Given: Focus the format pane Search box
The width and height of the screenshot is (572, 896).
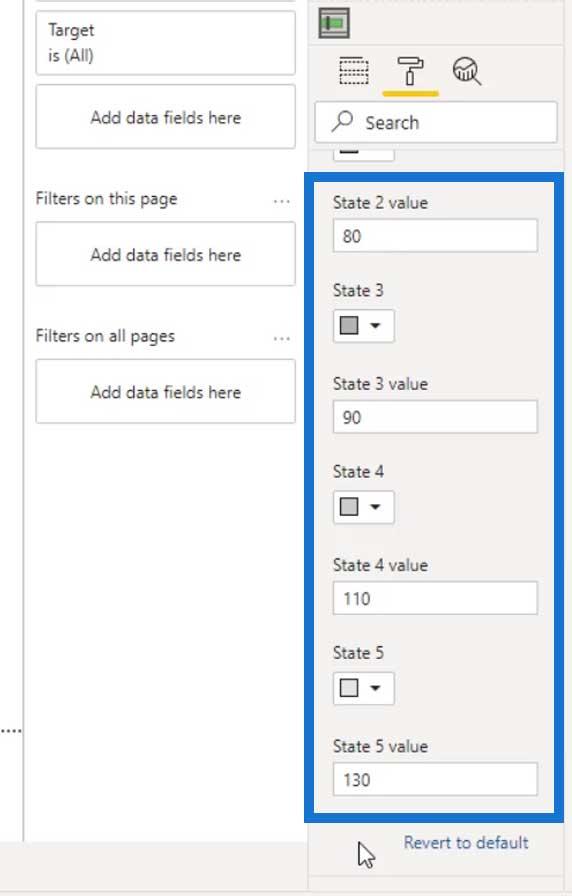Looking at the screenshot, I should pyautogui.click(x=436, y=122).
